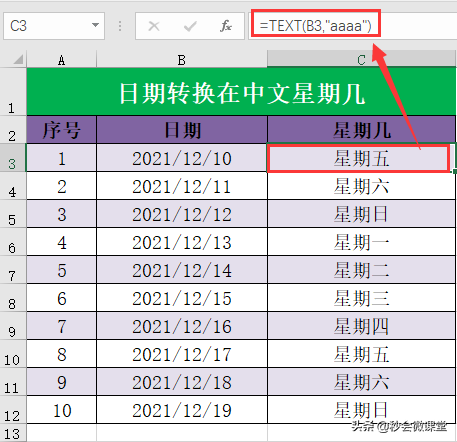Select the cell with date 2021/12/16
The height and width of the screenshot is (442, 457).
182,326
